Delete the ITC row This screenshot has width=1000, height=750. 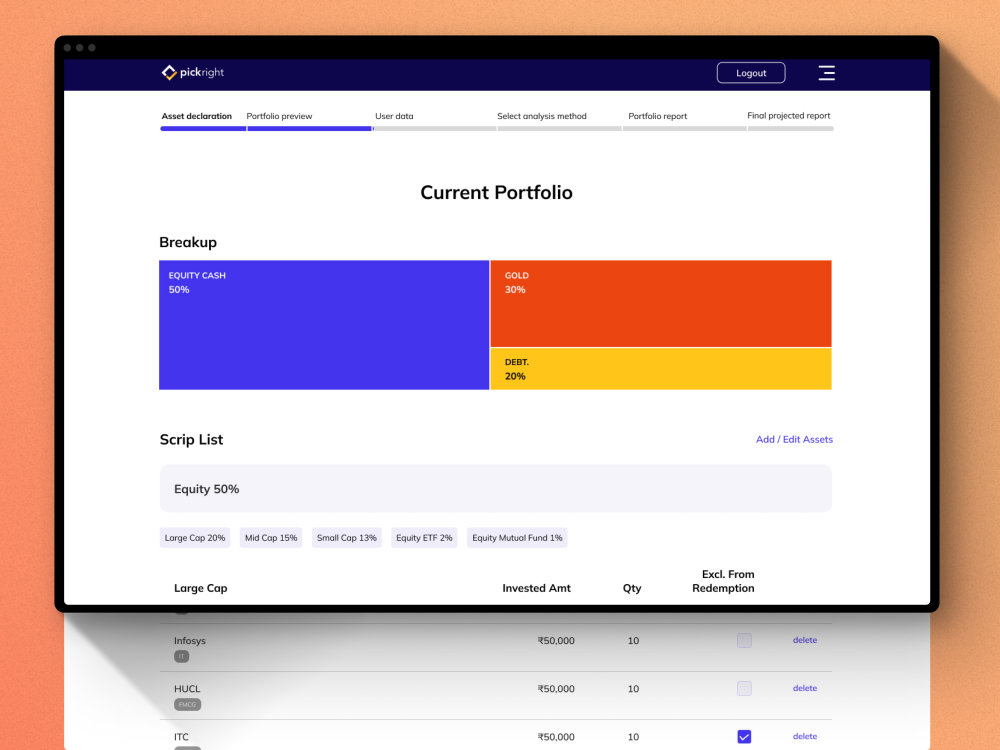[805, 736]
